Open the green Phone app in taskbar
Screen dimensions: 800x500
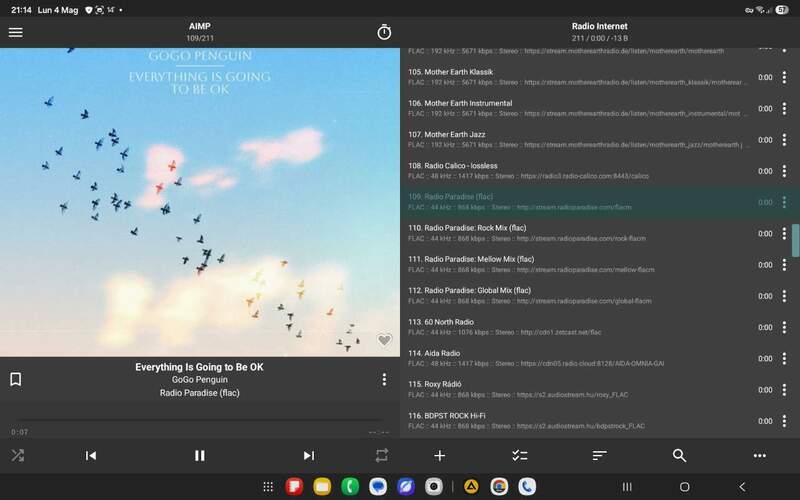(350, 486)
